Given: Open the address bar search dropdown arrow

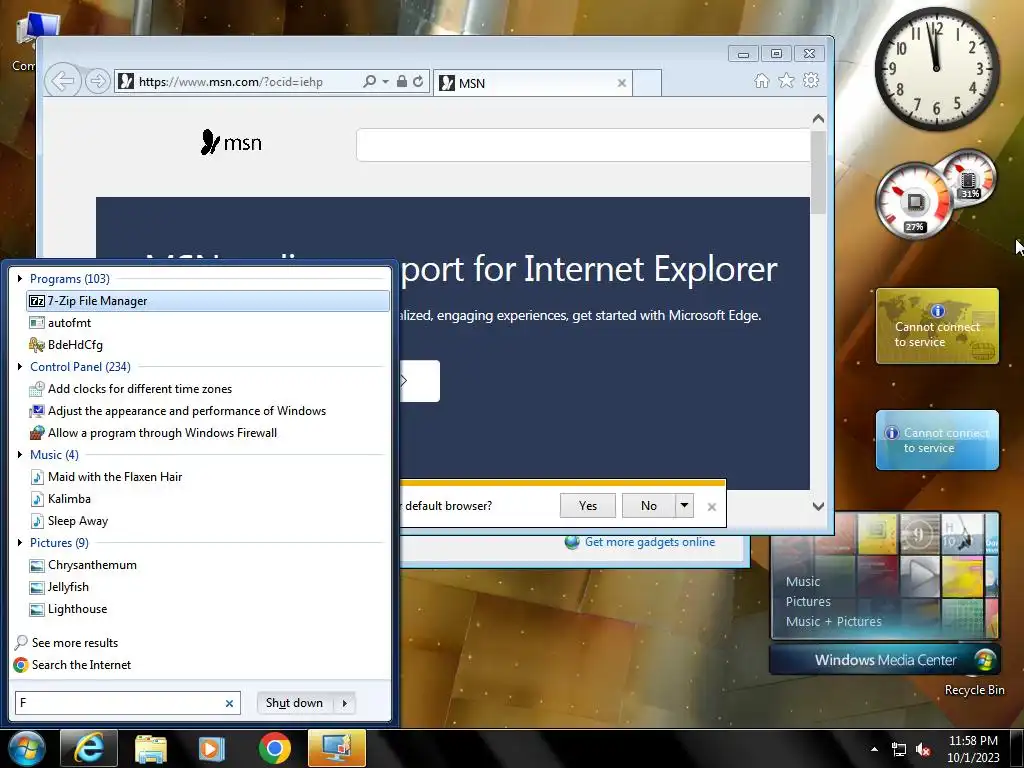Looking at the screenshot, I should pos(385,82).
